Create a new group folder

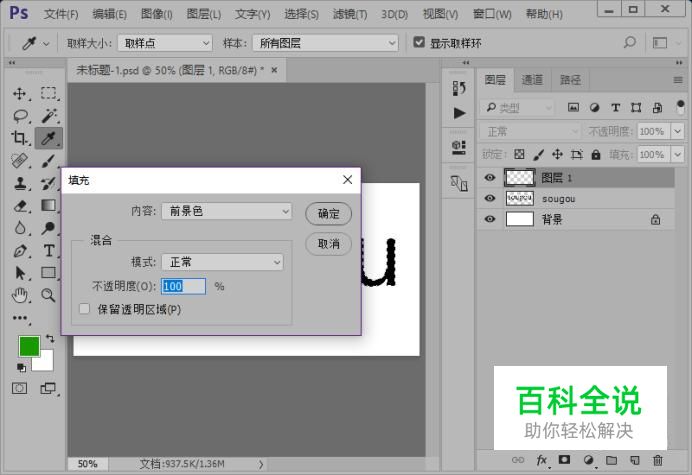pyautogui.click(x=611, y=460)
